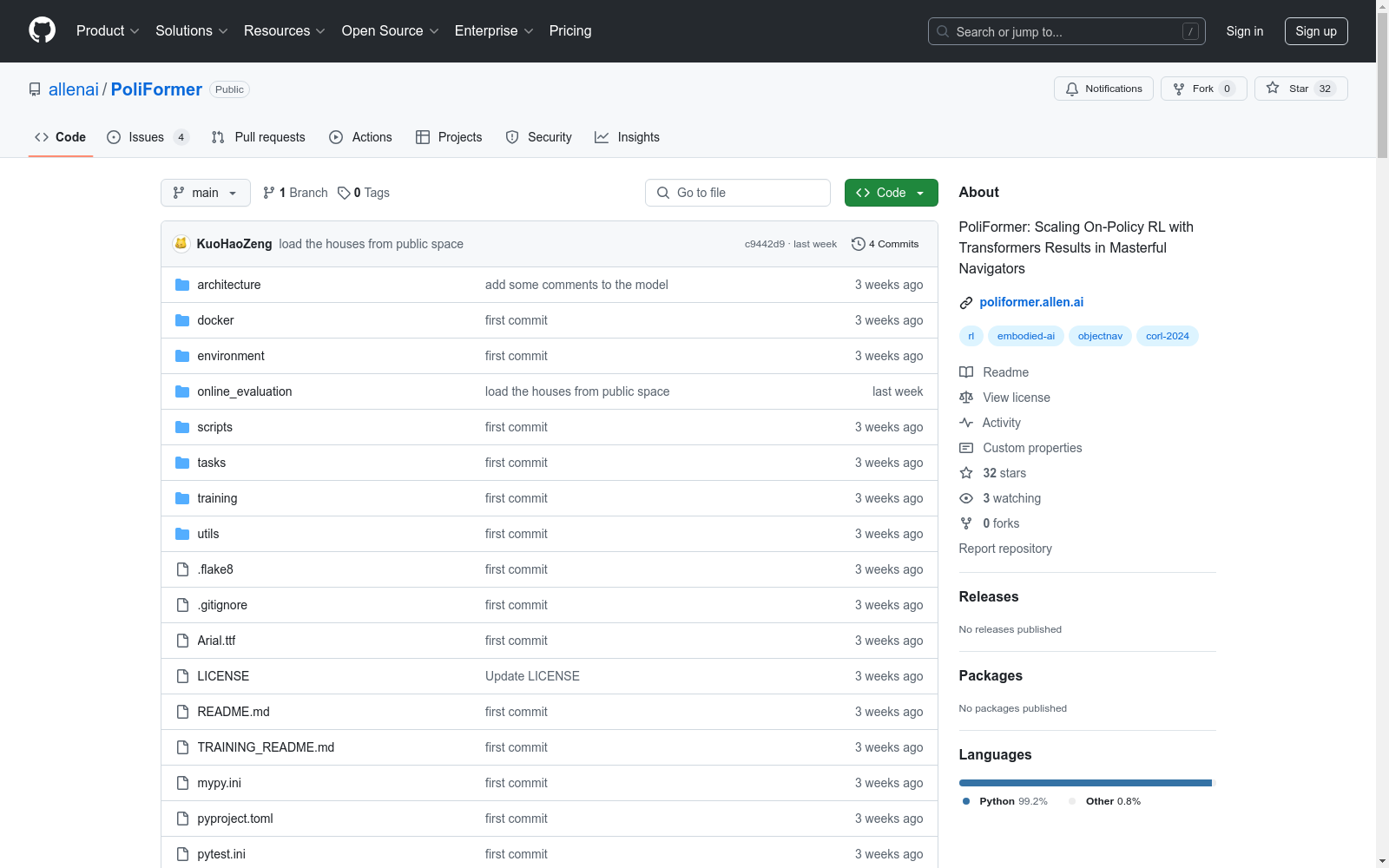Expand the Resources menu
Viewport: 1389px width, 868px height.
point(285,30)
